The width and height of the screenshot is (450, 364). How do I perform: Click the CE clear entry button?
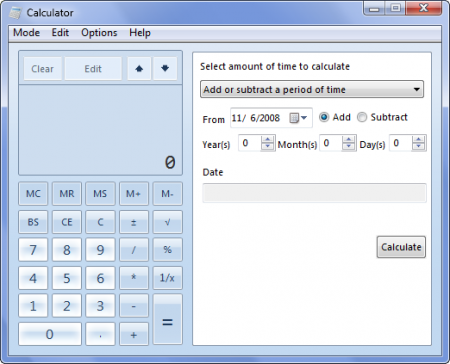67,222
